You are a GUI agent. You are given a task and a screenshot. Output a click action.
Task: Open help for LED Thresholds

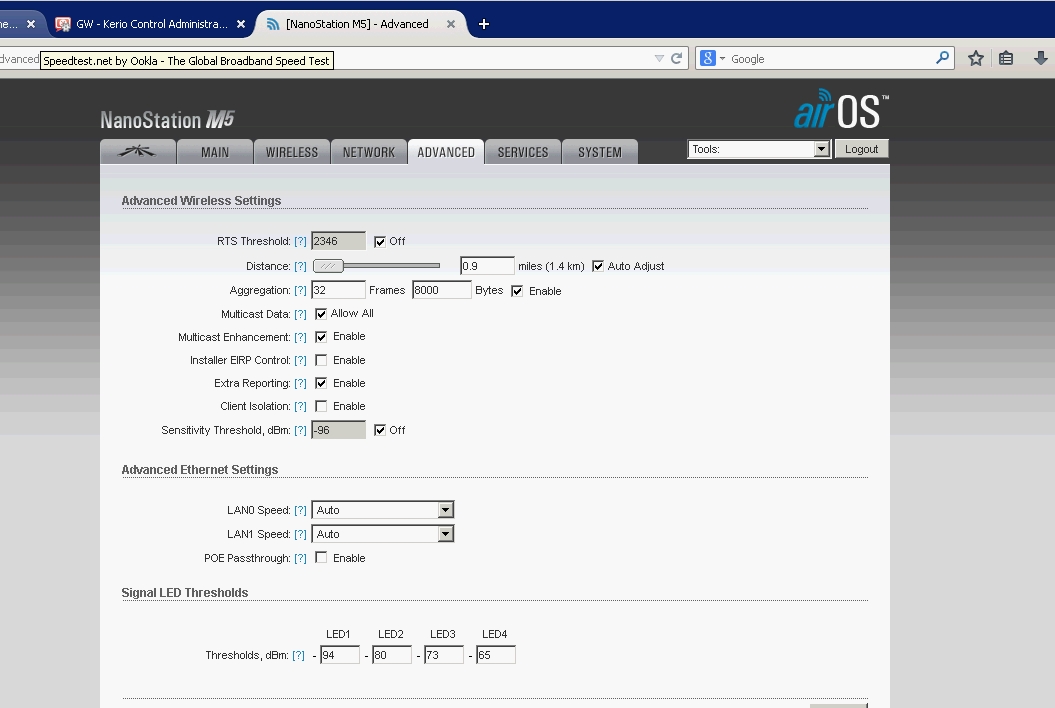[298, 656]
